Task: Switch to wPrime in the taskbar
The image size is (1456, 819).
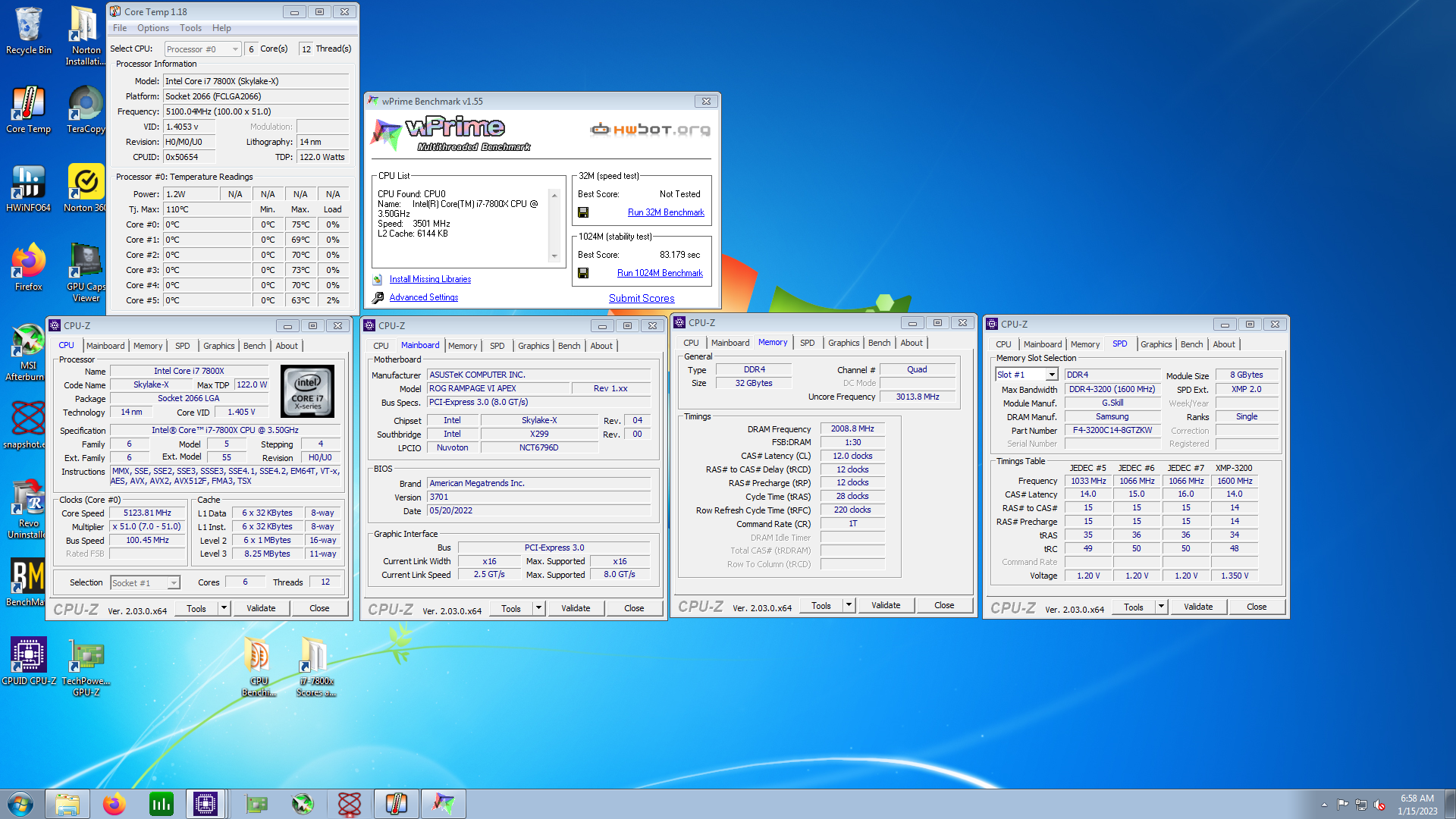Action: point(444,804)
